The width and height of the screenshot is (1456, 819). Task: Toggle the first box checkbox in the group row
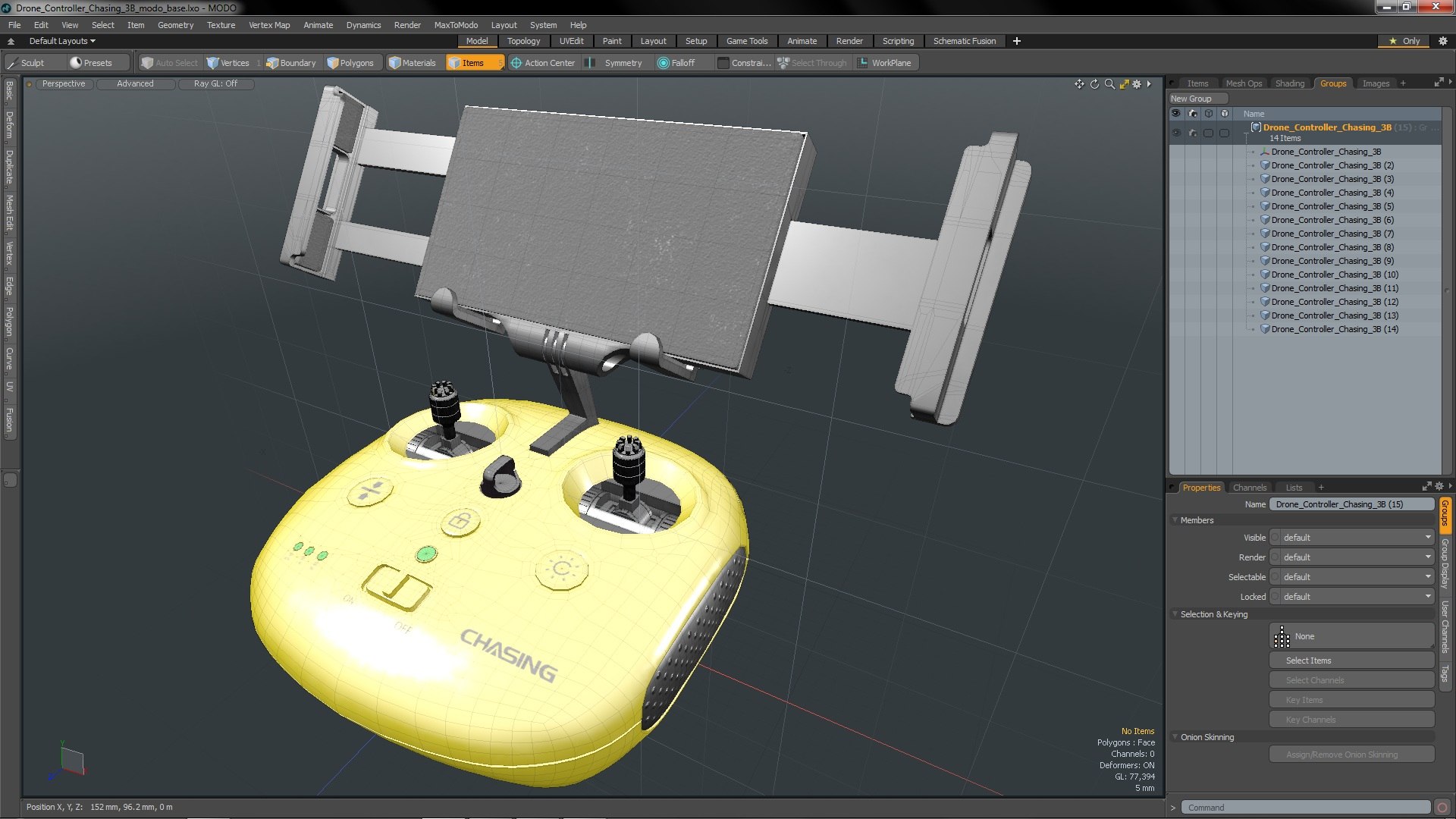(1209, 133)
